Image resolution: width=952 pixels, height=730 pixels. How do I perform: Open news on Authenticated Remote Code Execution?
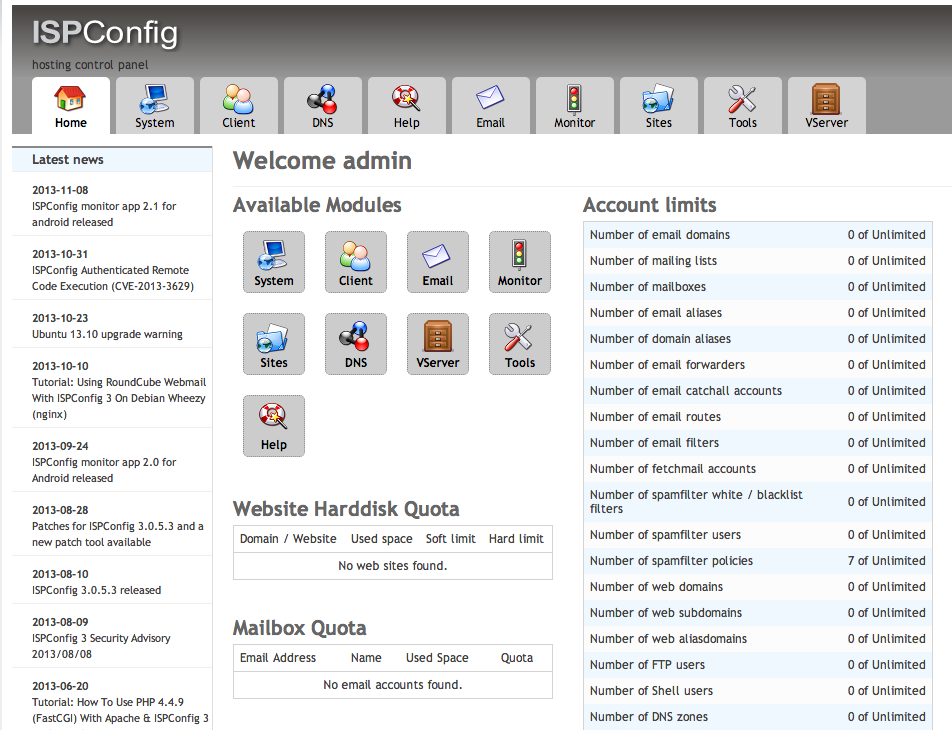[x=113, y=278]
